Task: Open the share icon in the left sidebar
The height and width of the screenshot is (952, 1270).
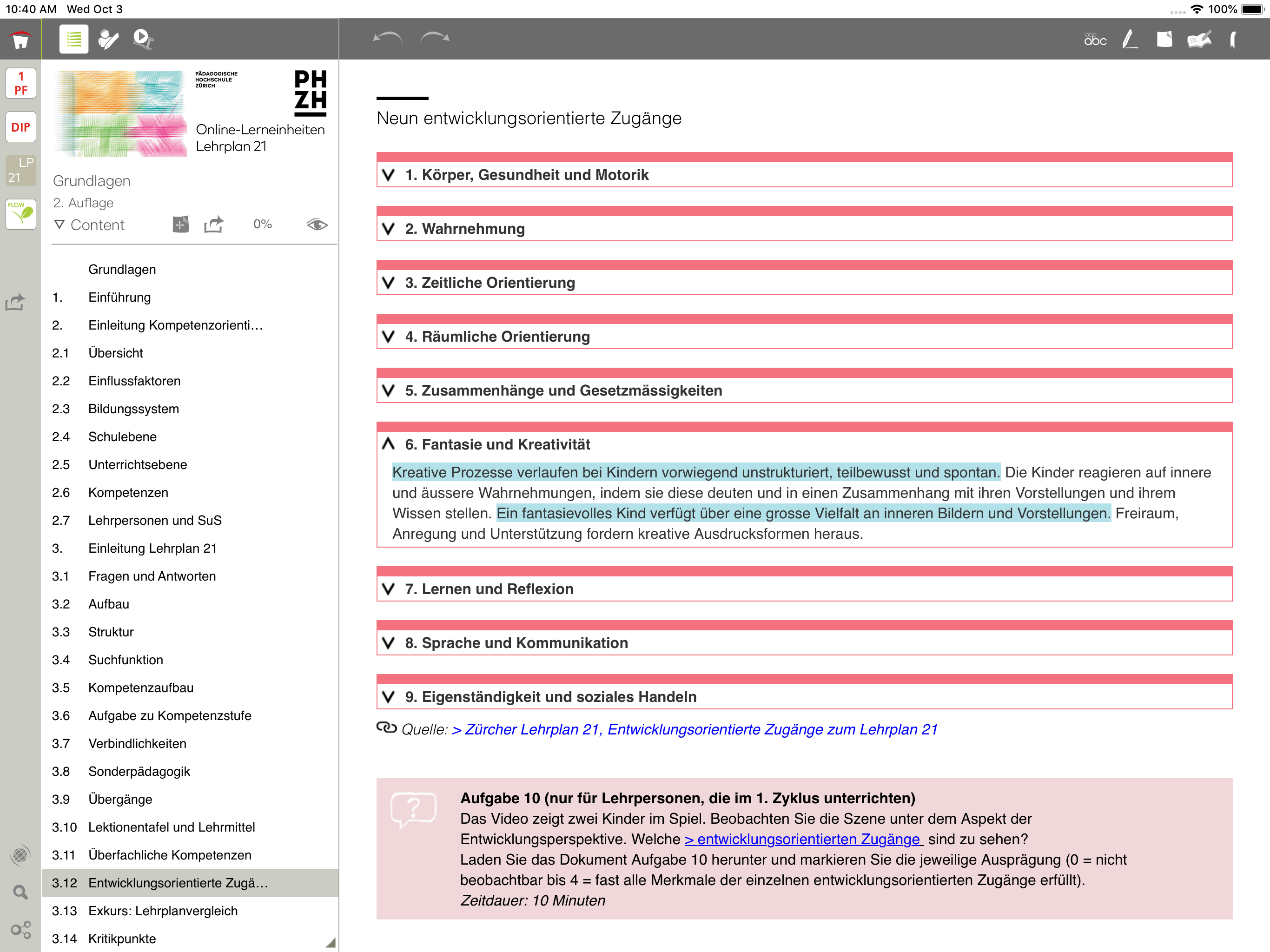Action: 15,301
